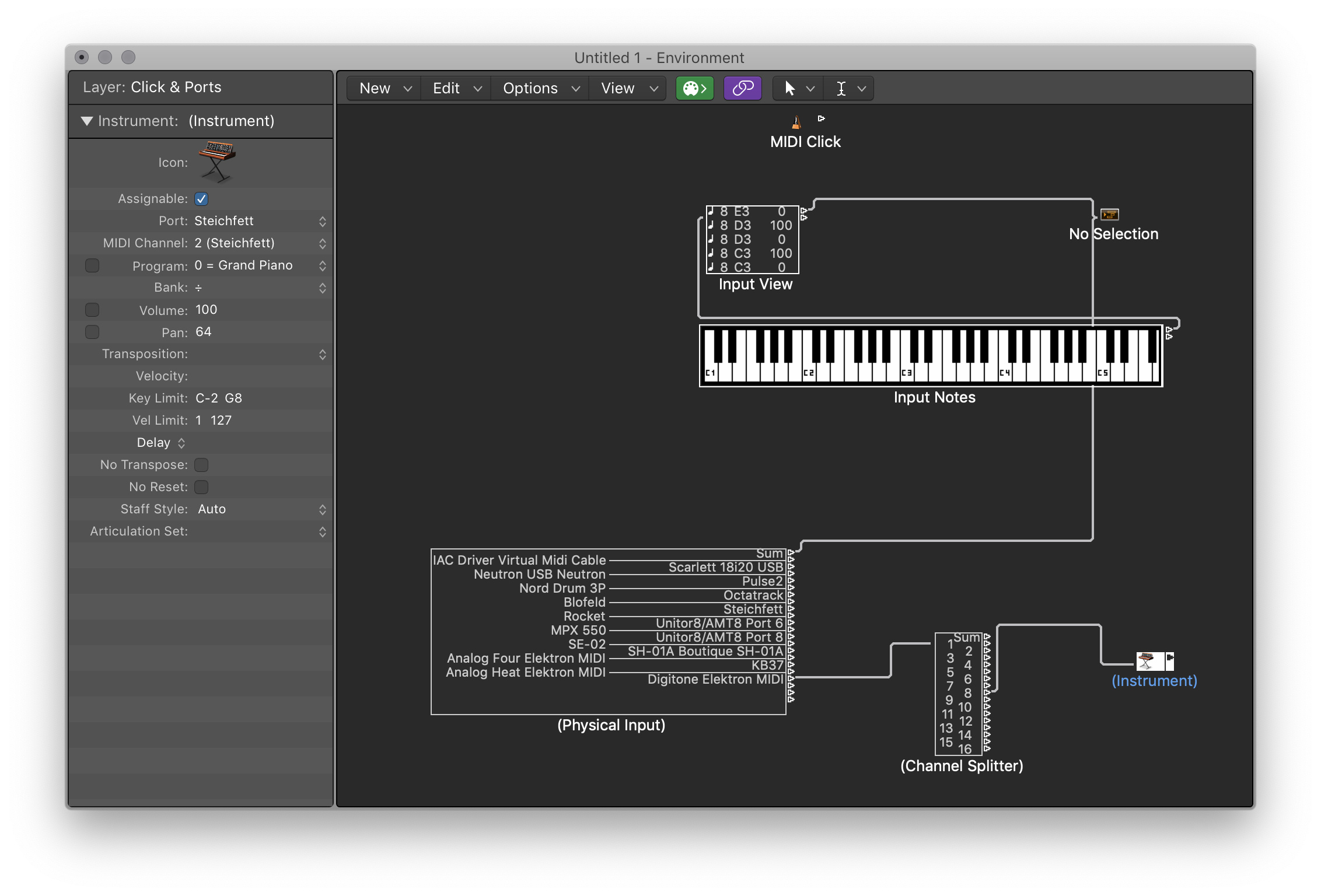1321x896 pixels.
Task: Select the No Selection monitor object icon
Action: (x=1109, y=215)
